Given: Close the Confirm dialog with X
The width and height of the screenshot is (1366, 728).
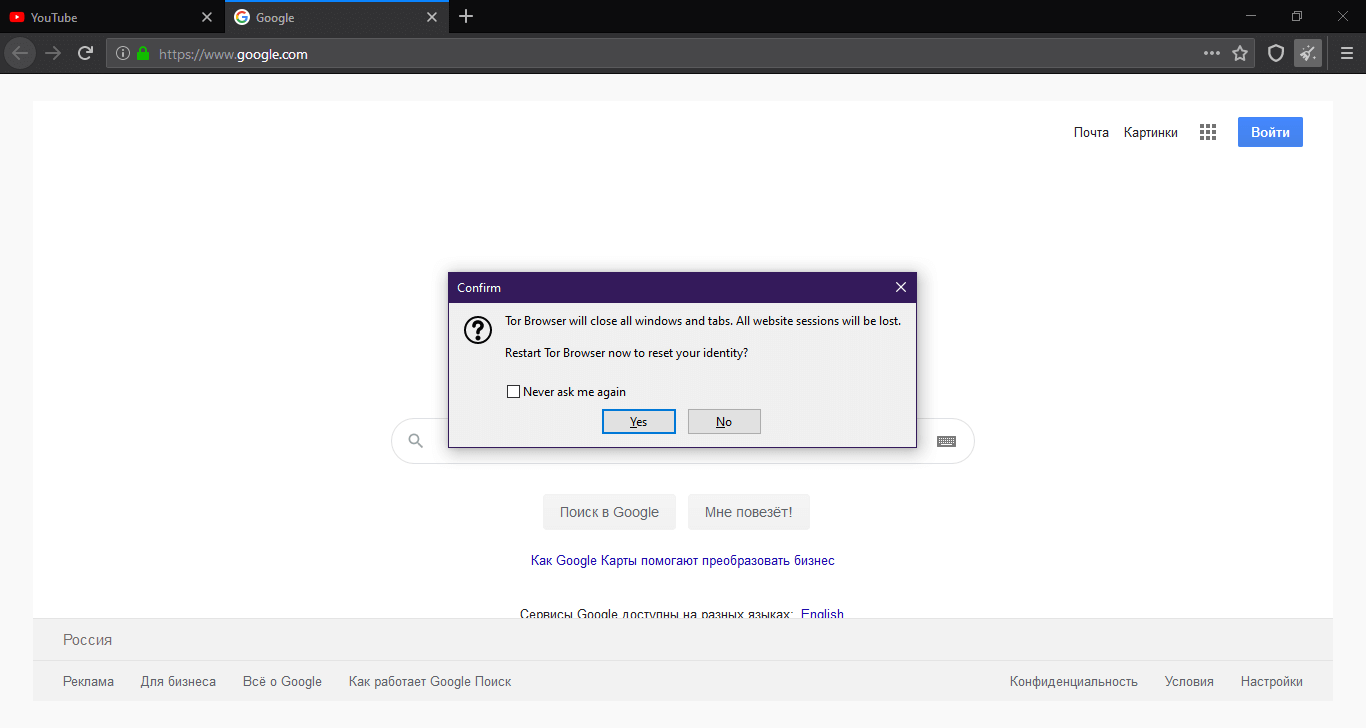Looking at the screenshot, I should click(901, 287).
